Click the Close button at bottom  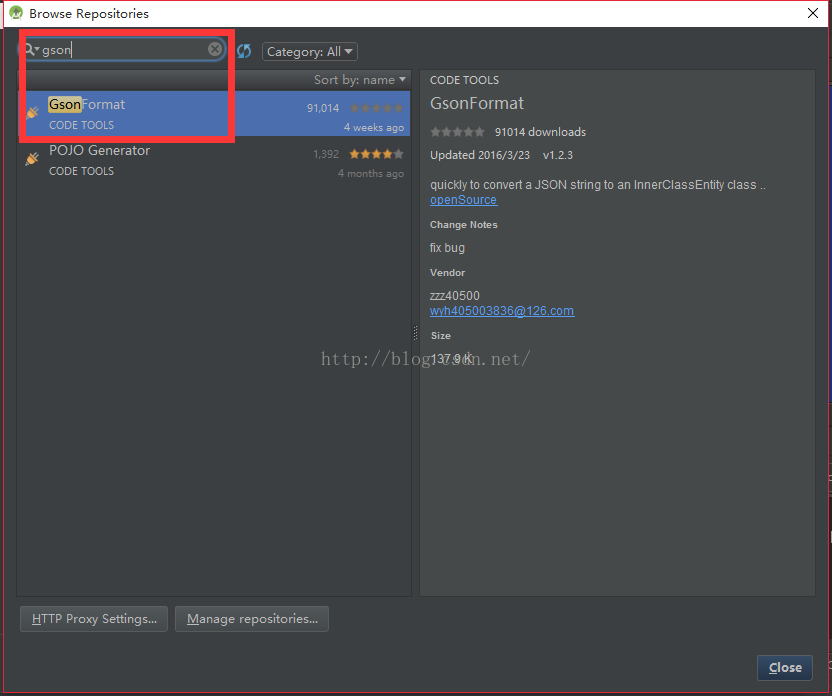tap(785, 667)
